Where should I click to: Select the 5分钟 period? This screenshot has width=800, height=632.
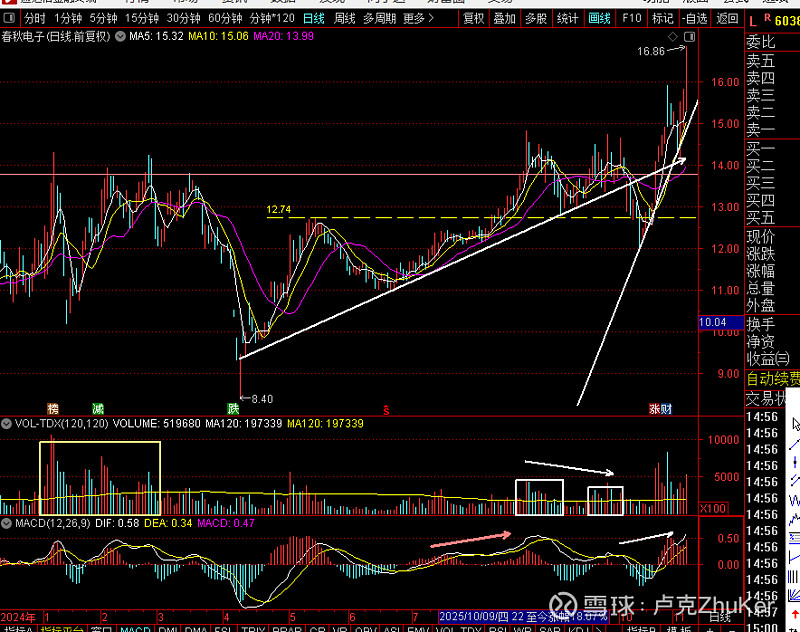tap(103, 19)
